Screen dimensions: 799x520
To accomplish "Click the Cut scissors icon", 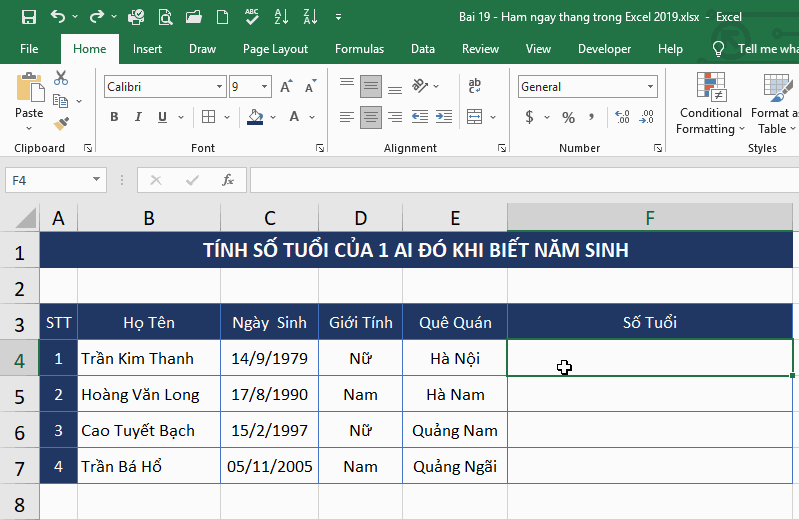I will click(61, 78).
